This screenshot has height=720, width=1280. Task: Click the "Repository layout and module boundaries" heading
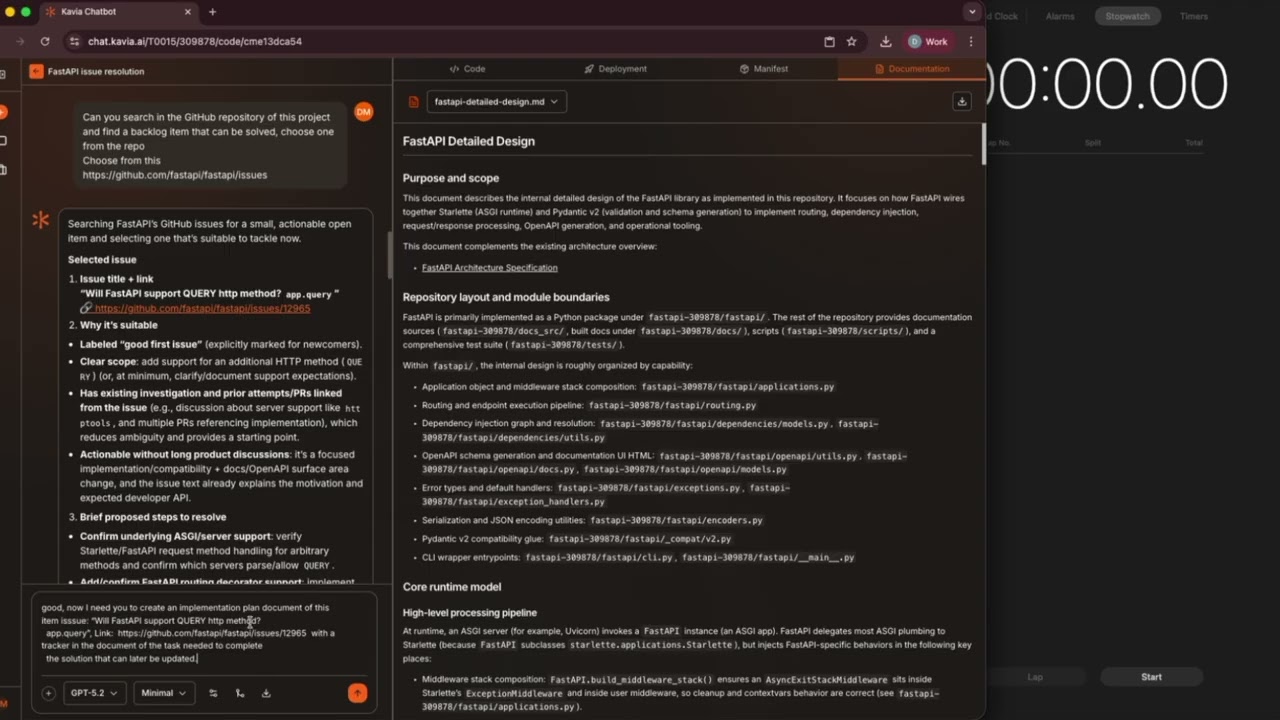(x=506, y=297)
